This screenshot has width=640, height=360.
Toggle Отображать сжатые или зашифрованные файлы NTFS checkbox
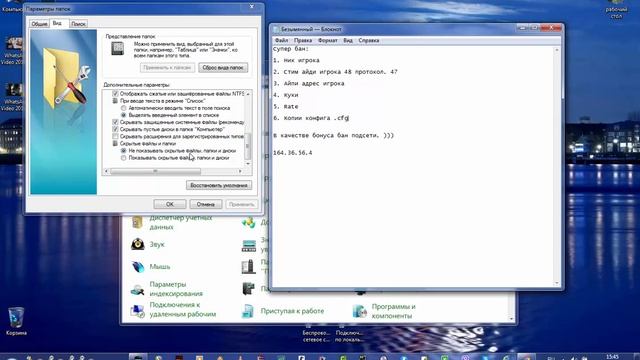115,93
